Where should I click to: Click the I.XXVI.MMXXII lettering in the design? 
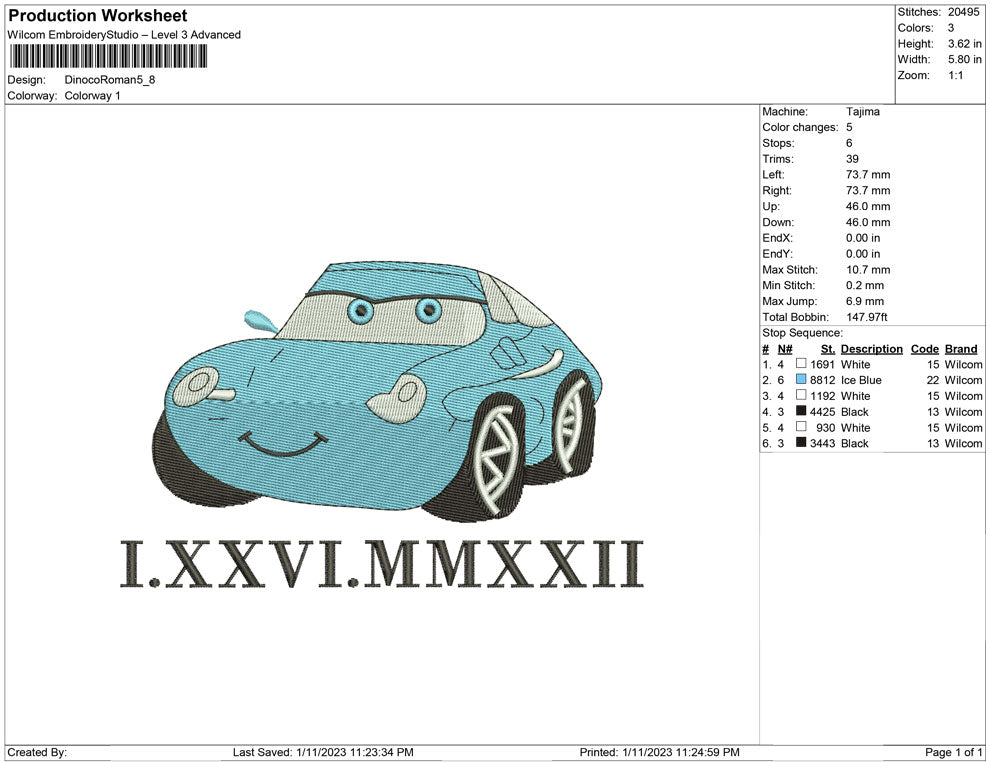pyautogui.click(x=382, y=563)
